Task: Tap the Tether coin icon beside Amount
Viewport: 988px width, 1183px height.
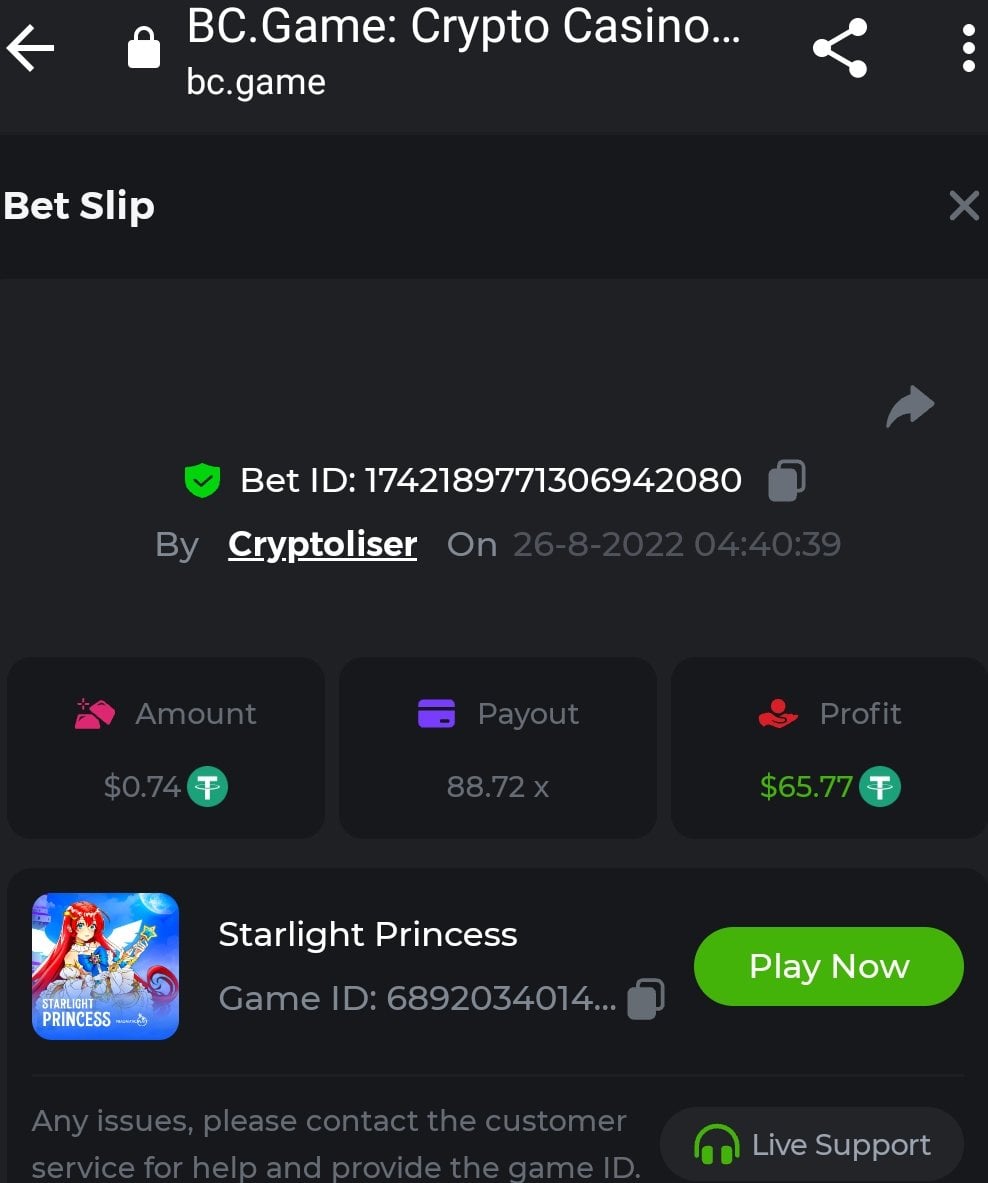Action: [208, 787]
